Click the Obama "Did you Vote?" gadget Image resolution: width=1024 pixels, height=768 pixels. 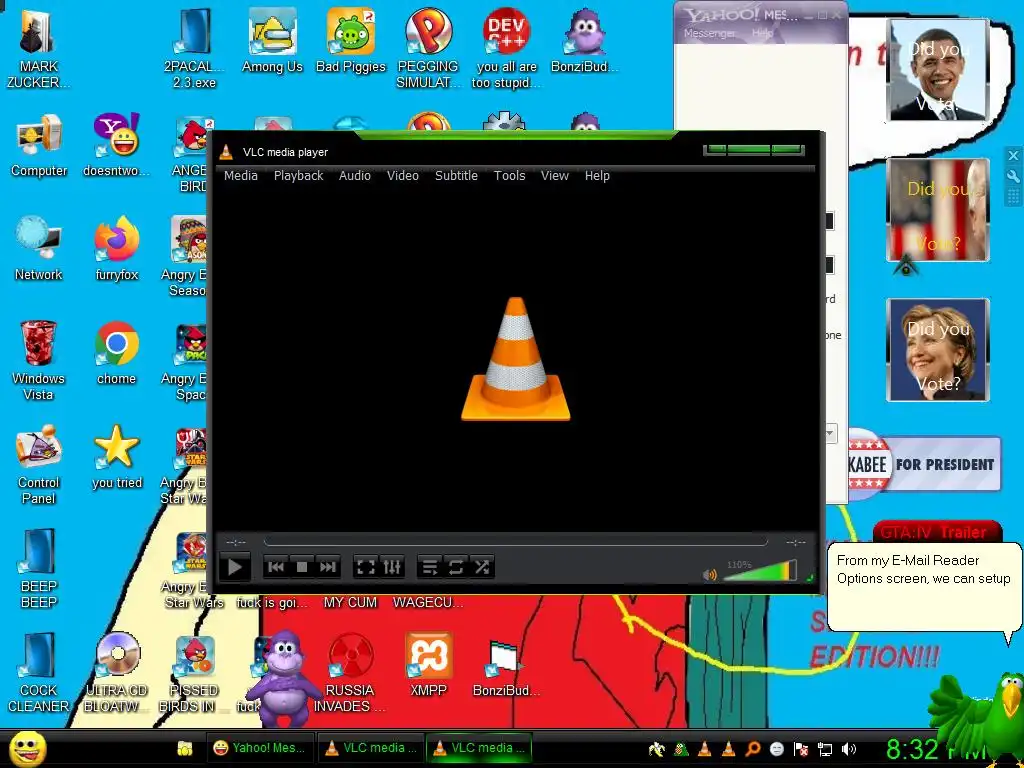[938, 70]
